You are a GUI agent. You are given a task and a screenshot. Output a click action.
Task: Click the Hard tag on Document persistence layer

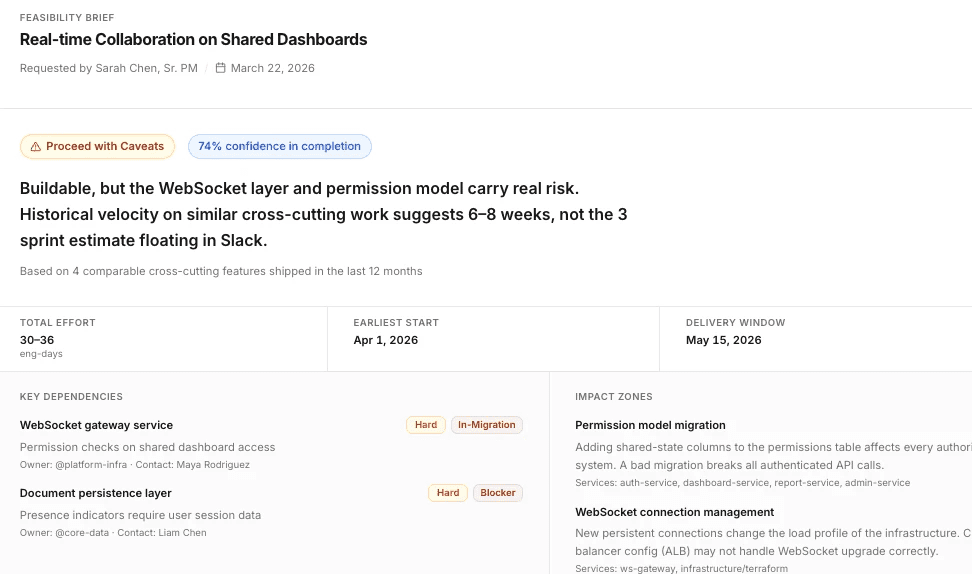[448, 493]
